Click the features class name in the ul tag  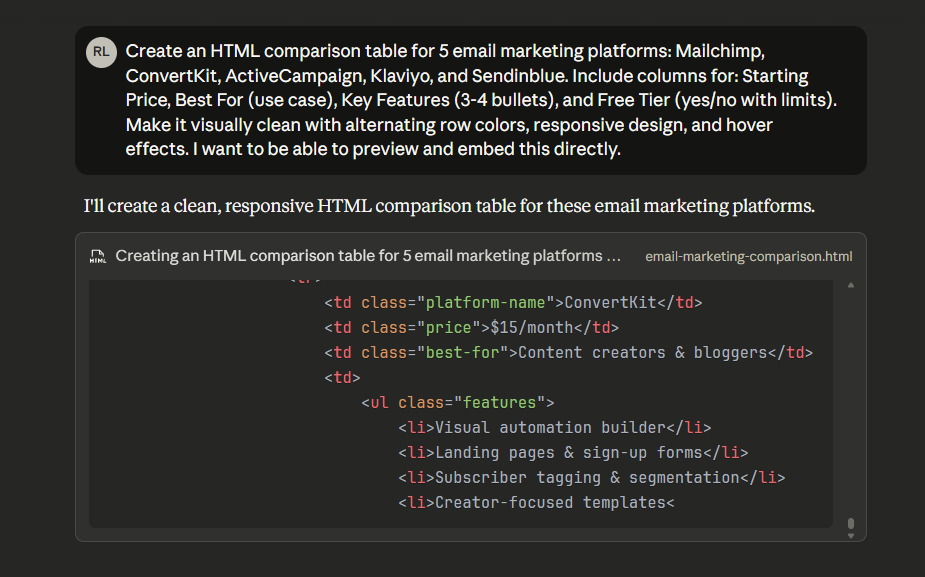pos(501,402)
